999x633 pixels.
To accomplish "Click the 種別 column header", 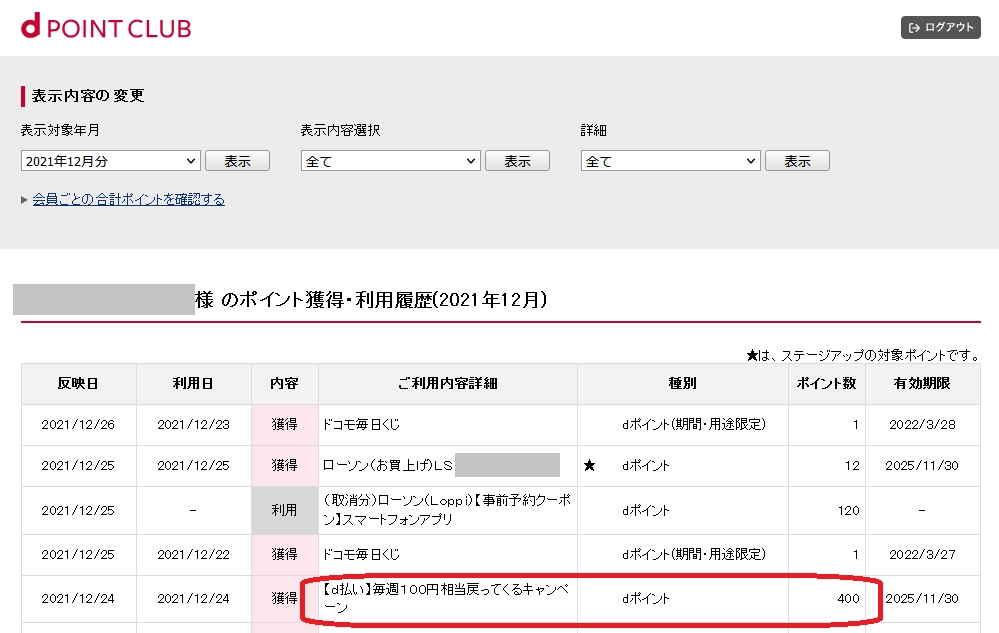I will pos(682,383).
